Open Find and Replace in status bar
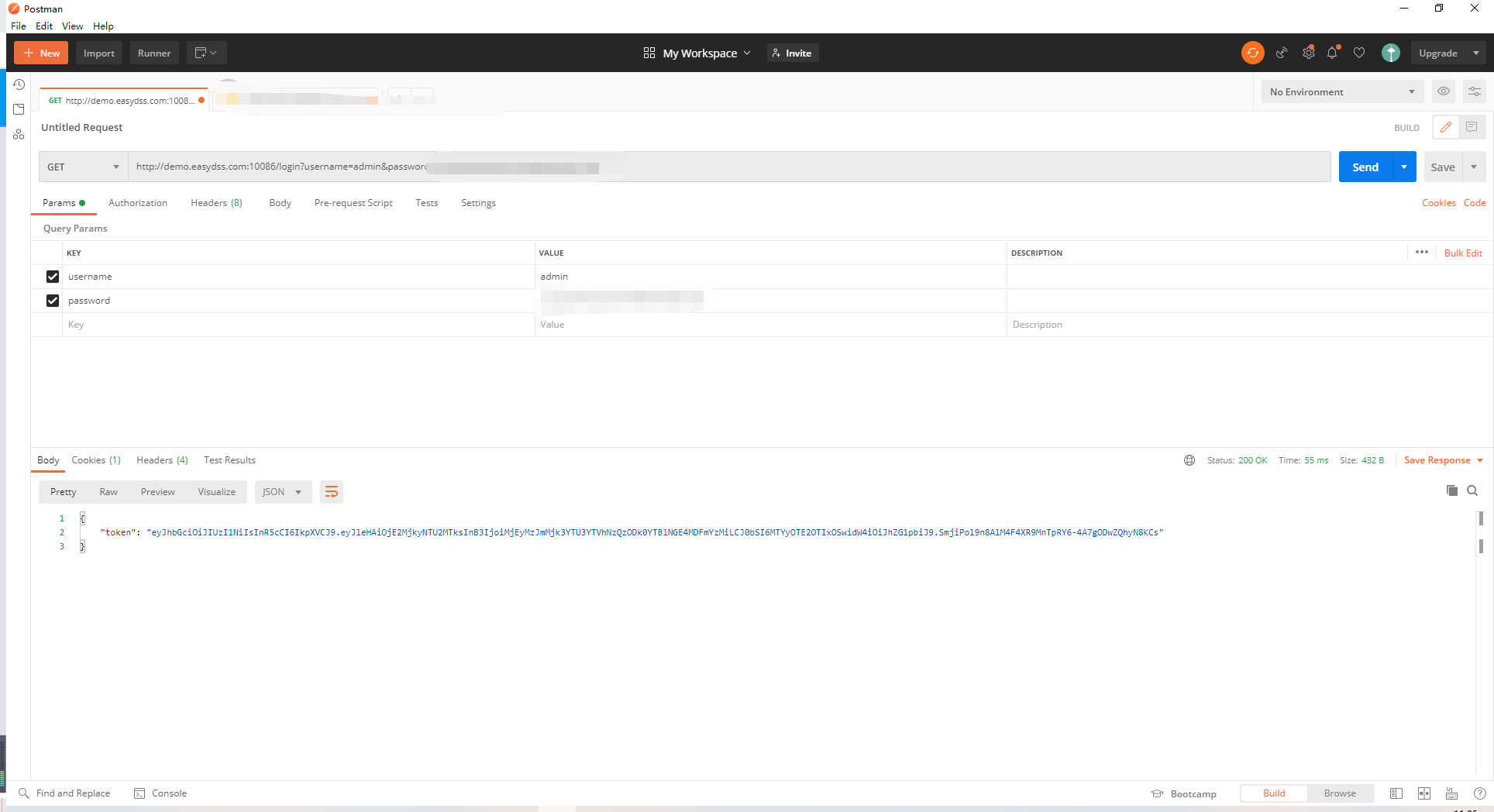This screenshot has height=812, width=1494. 64,793
